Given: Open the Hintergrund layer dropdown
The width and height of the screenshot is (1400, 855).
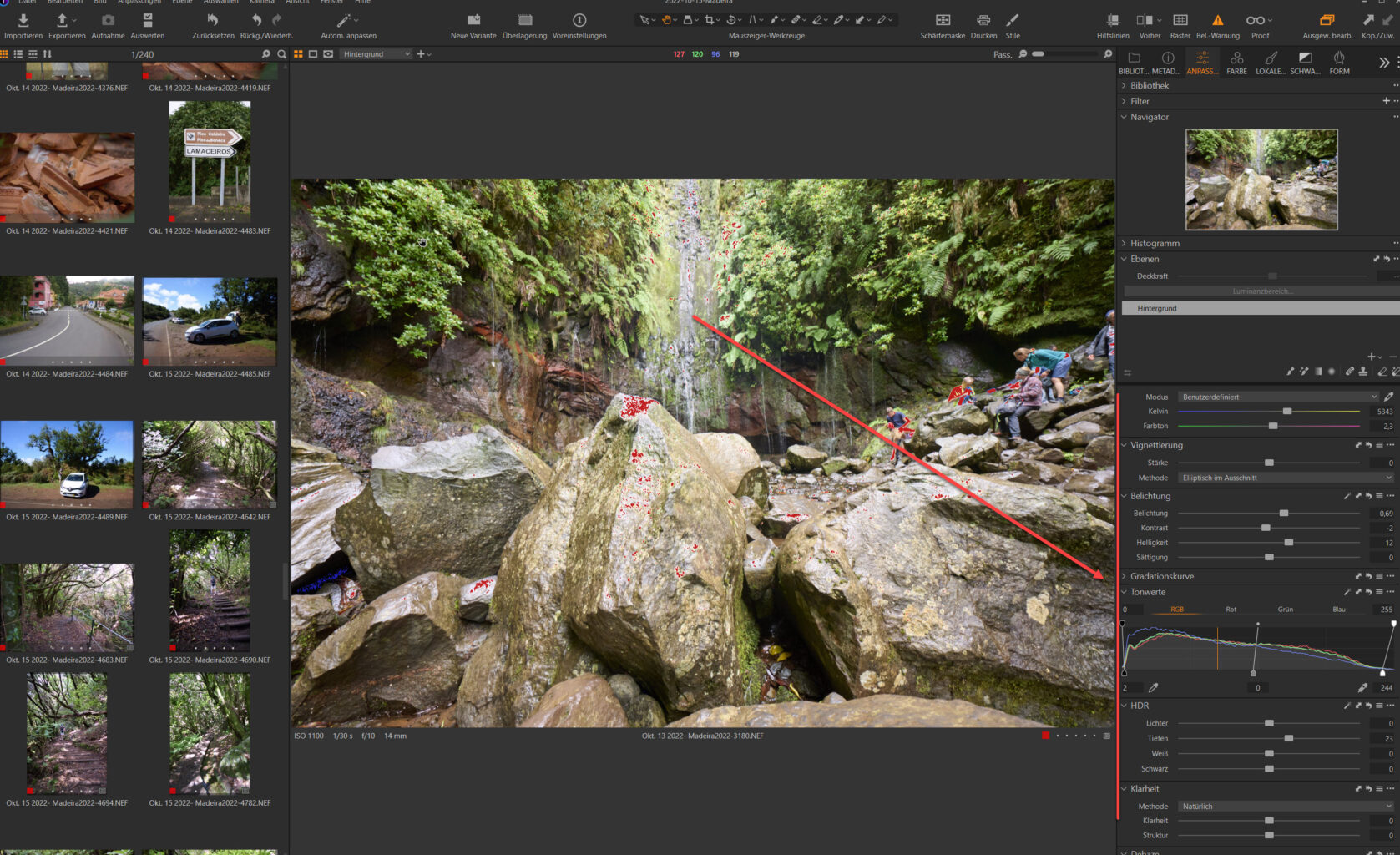Looking at the screenshot, I should 377,54.
